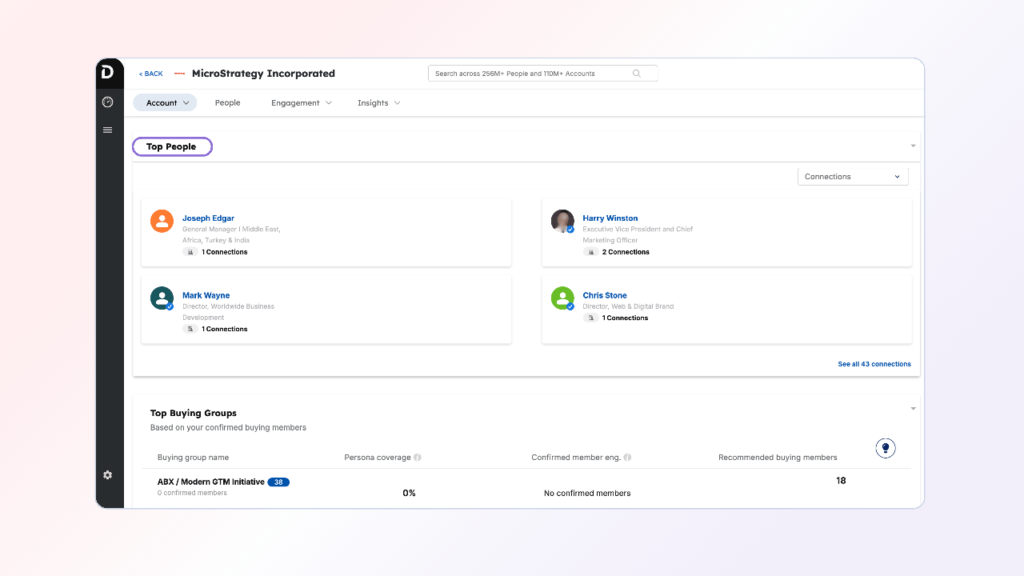Image resolution: width=1024 pixels, height=576 pixels.
Task: Open the dashboard gauge icon in sidebar
Action: [x=107, y=102]
